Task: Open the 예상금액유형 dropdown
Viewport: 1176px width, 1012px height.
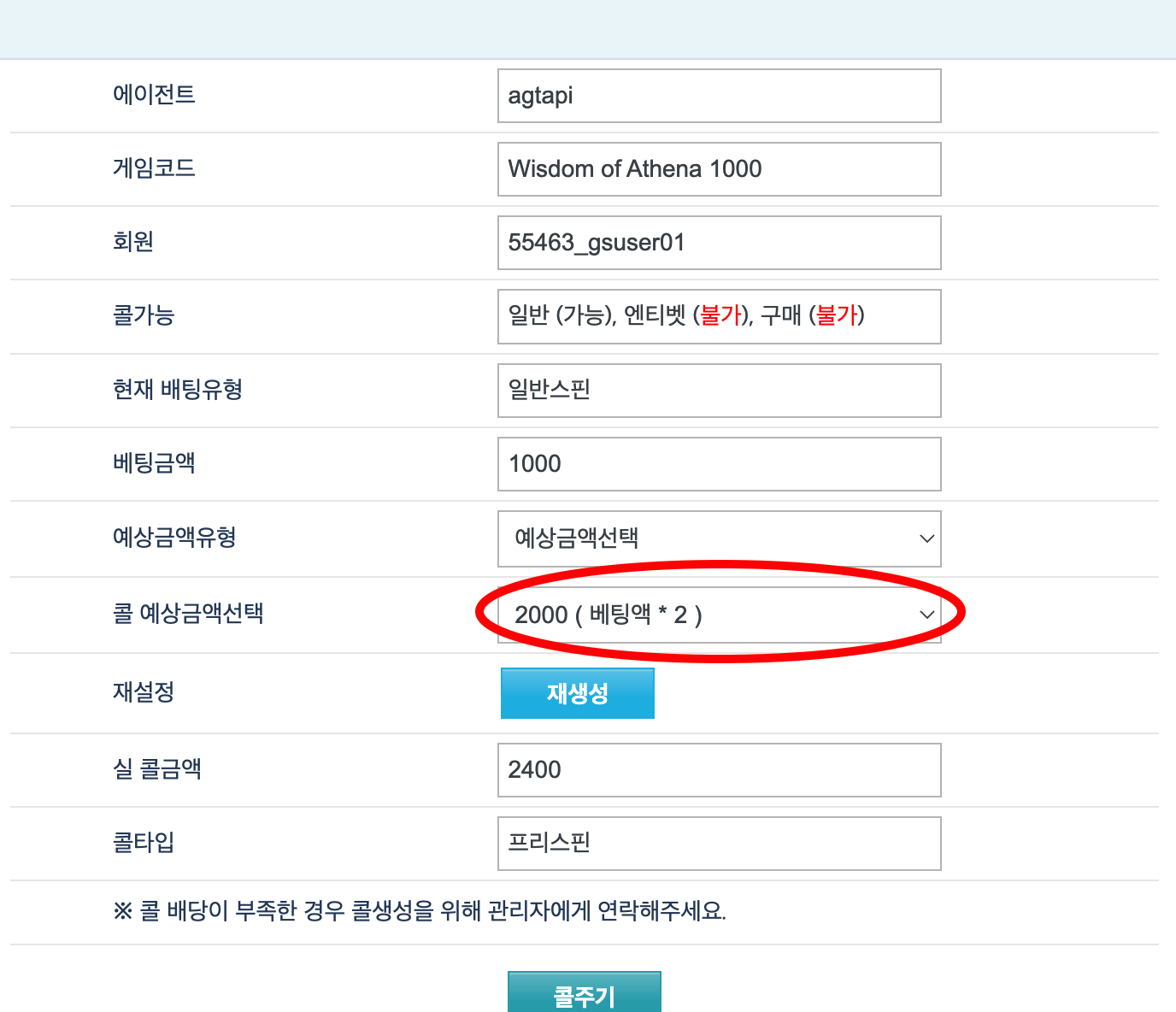Action: coord(719,538)
